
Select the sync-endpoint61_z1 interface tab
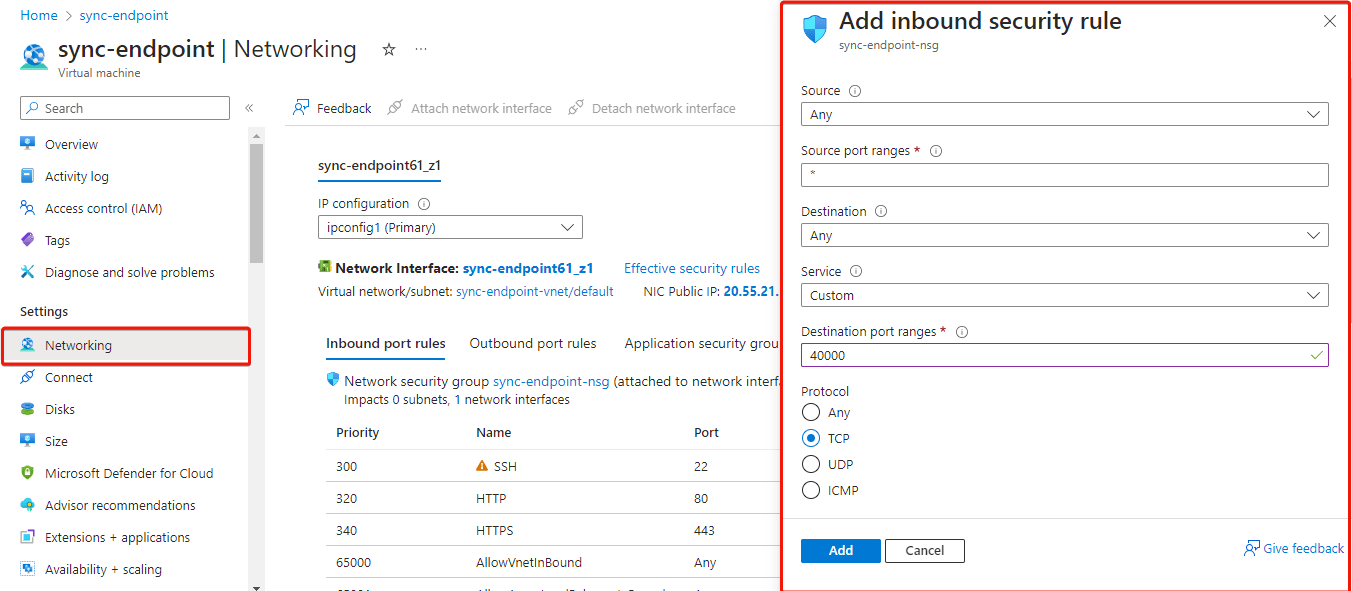380,166
